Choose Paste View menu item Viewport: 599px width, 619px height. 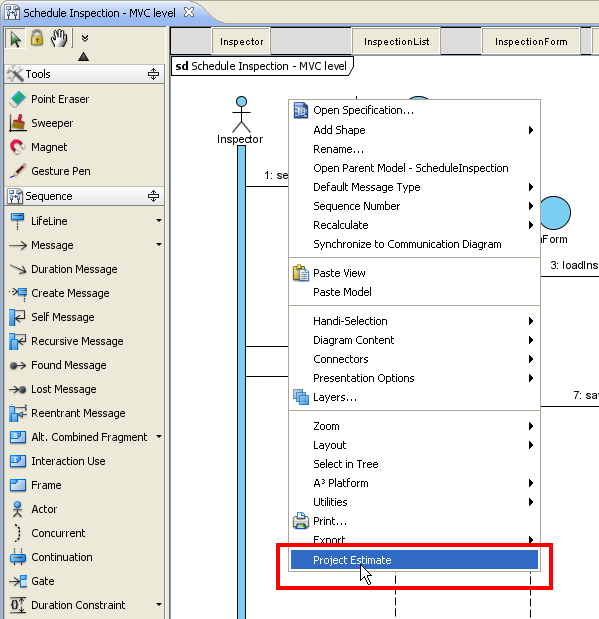click(x=415, y=273)
